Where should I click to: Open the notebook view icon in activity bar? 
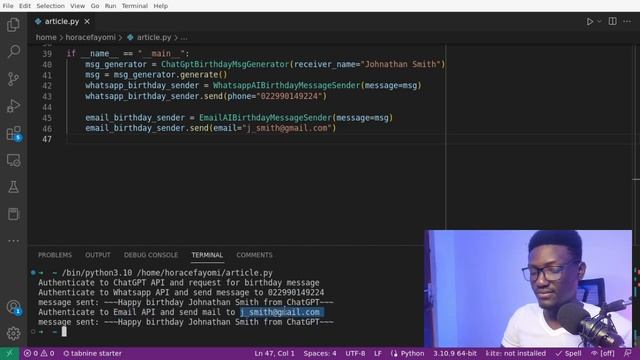pos(13,214)
